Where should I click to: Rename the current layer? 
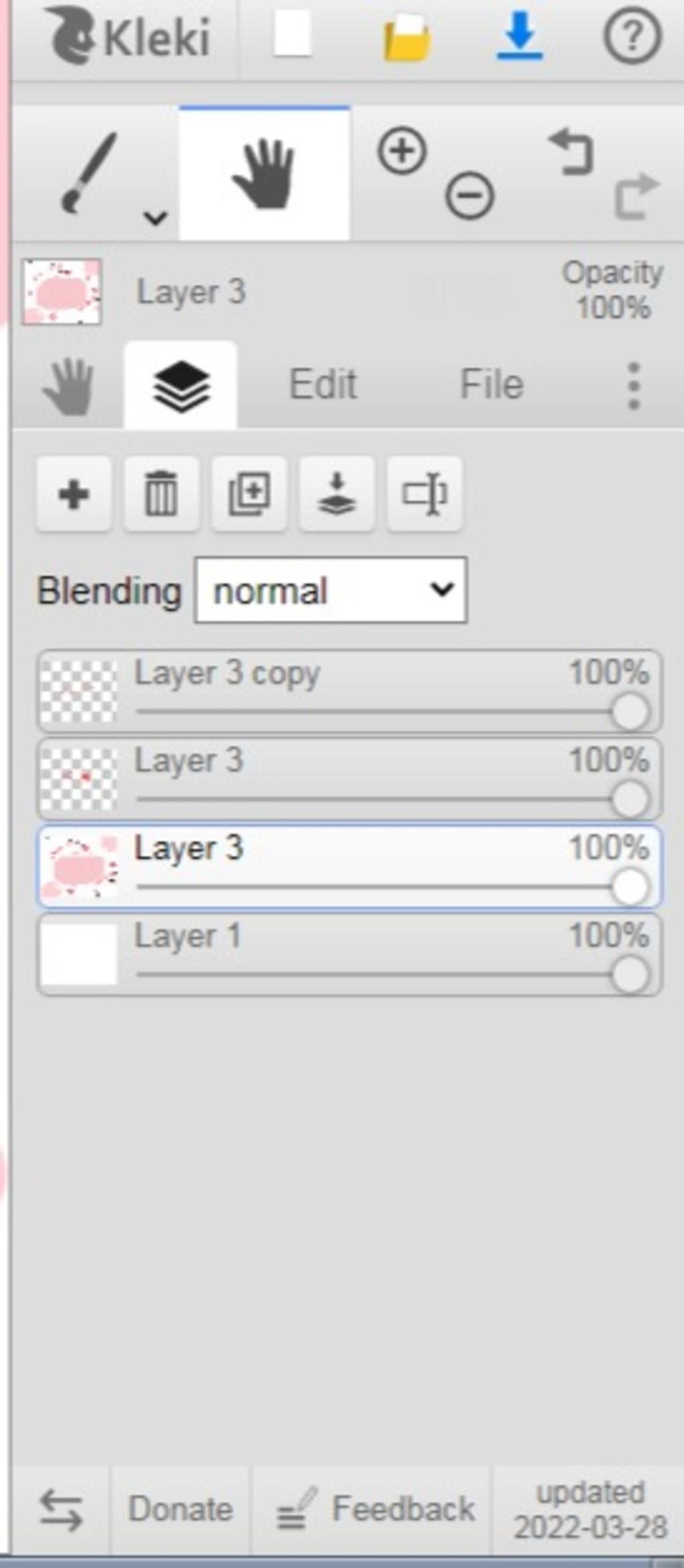424,494
